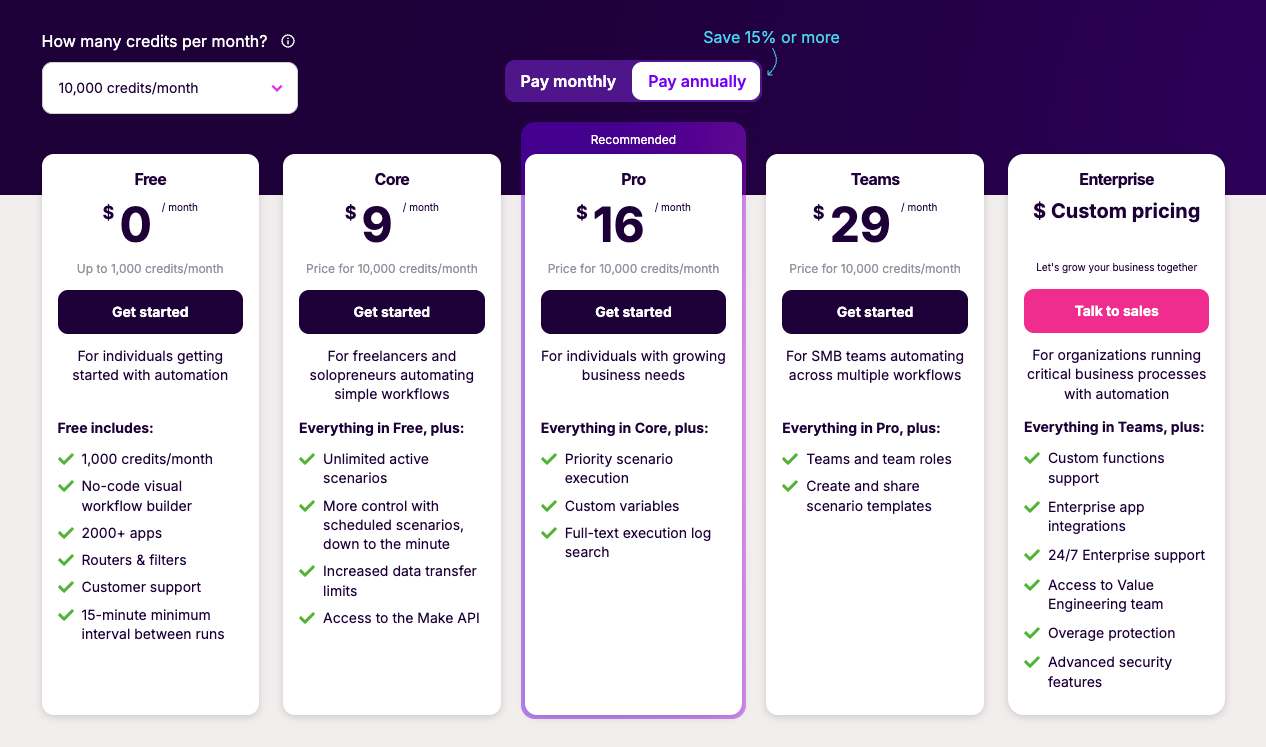The height and width of the screenshot is (747, 1266).
Task: Click the chevron on 10,000 credits/month selector
Action: click(277, 88)
